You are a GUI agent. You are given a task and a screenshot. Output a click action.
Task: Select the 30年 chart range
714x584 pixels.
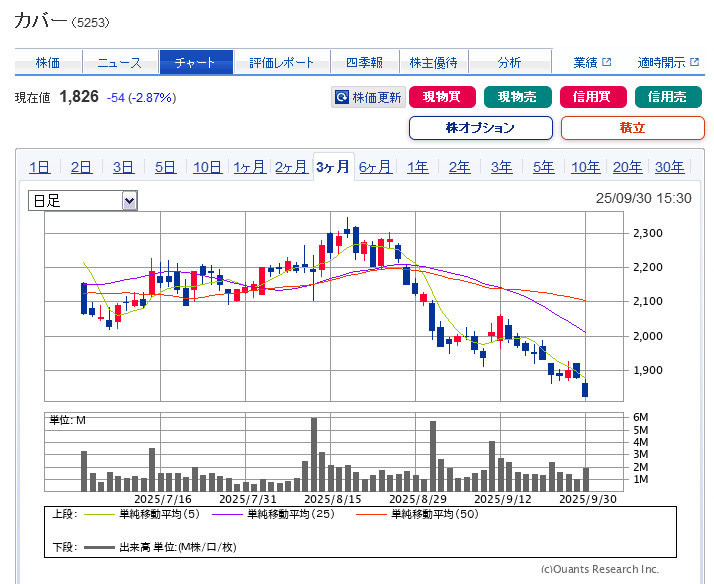coord(669,167)
